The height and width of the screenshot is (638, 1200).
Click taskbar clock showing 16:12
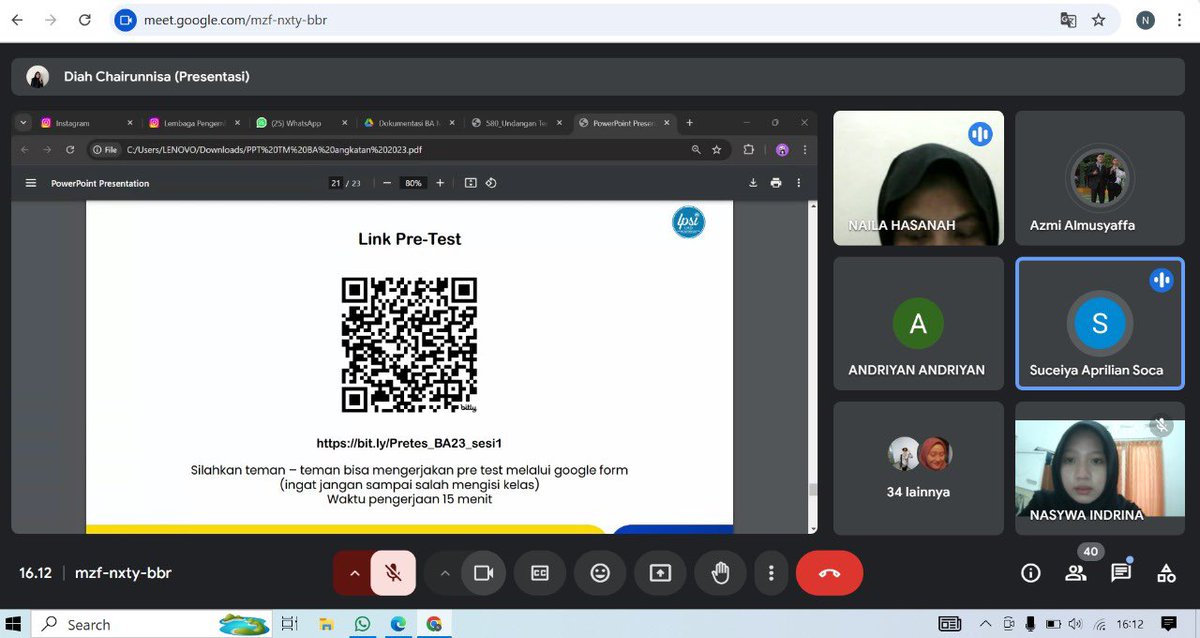pyautogui.click(x=1130, y=624)
